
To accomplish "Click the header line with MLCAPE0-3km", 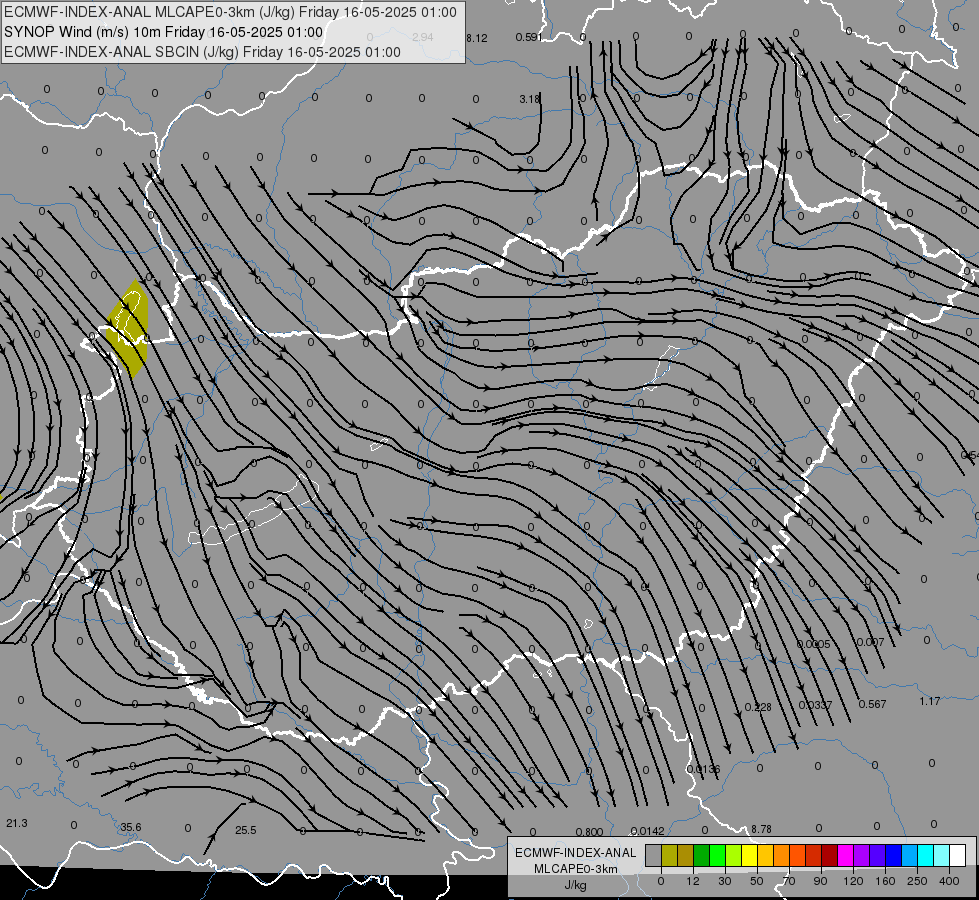I will (x=230, y=12).
